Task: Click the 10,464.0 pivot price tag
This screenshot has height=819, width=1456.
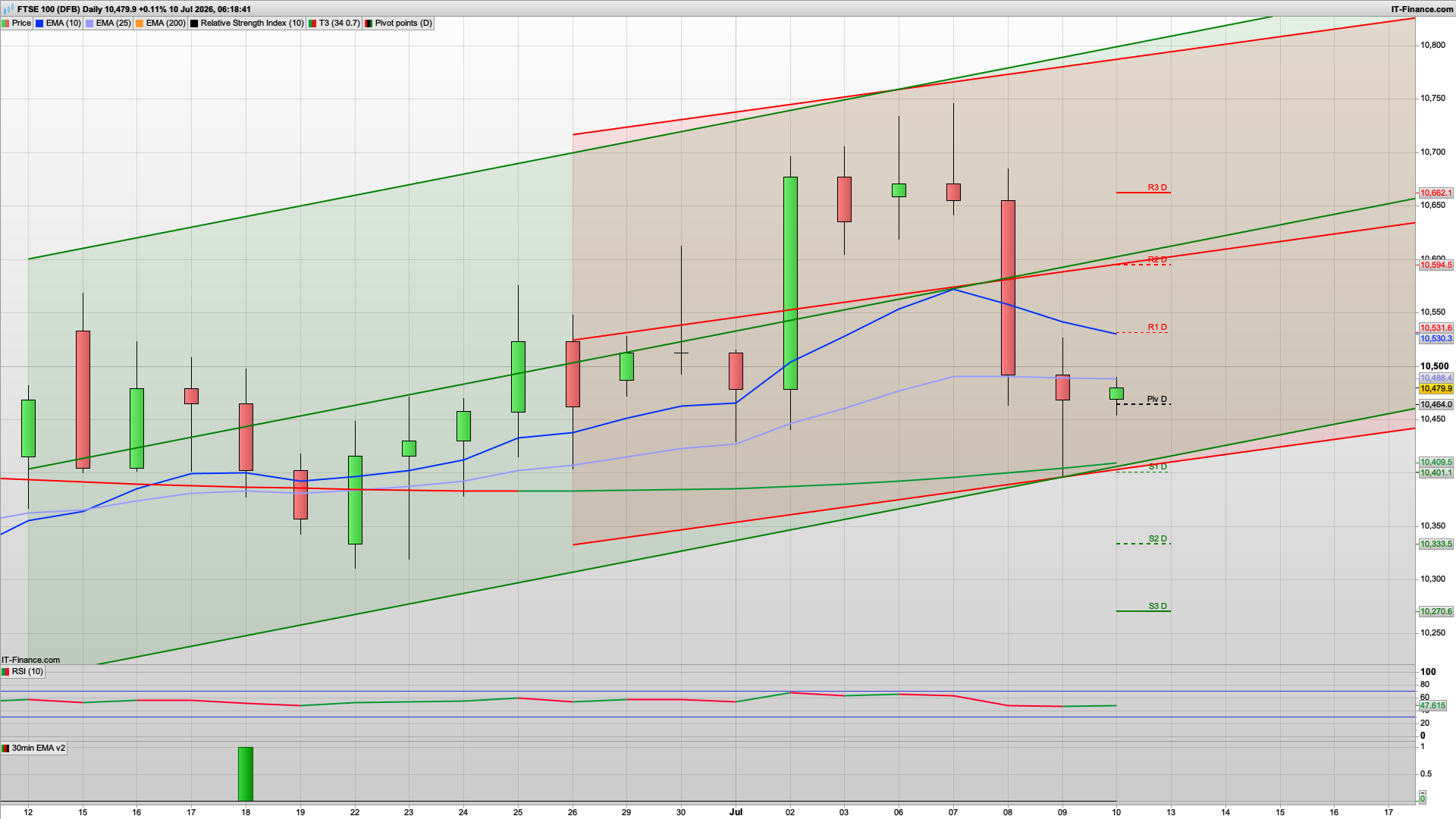Action: point(1436,405)
